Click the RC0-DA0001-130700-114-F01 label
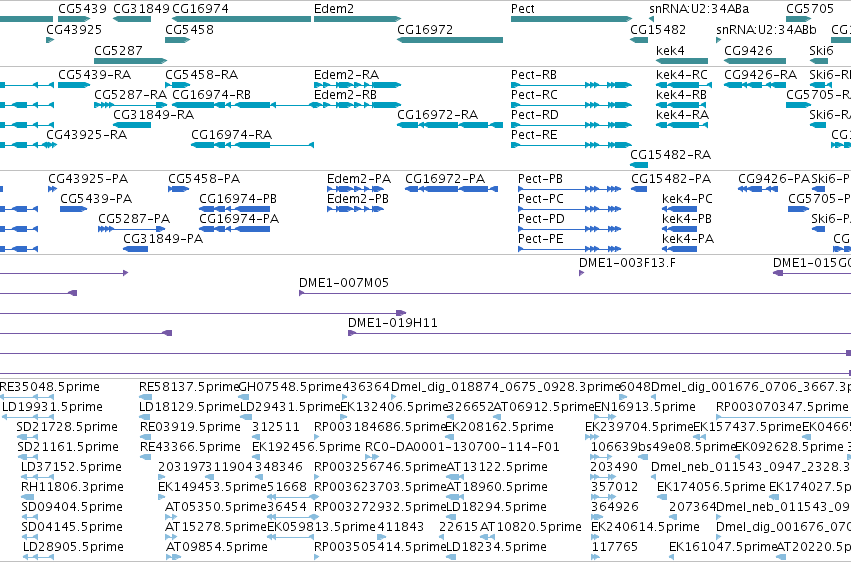 click(x=462, y=447)
